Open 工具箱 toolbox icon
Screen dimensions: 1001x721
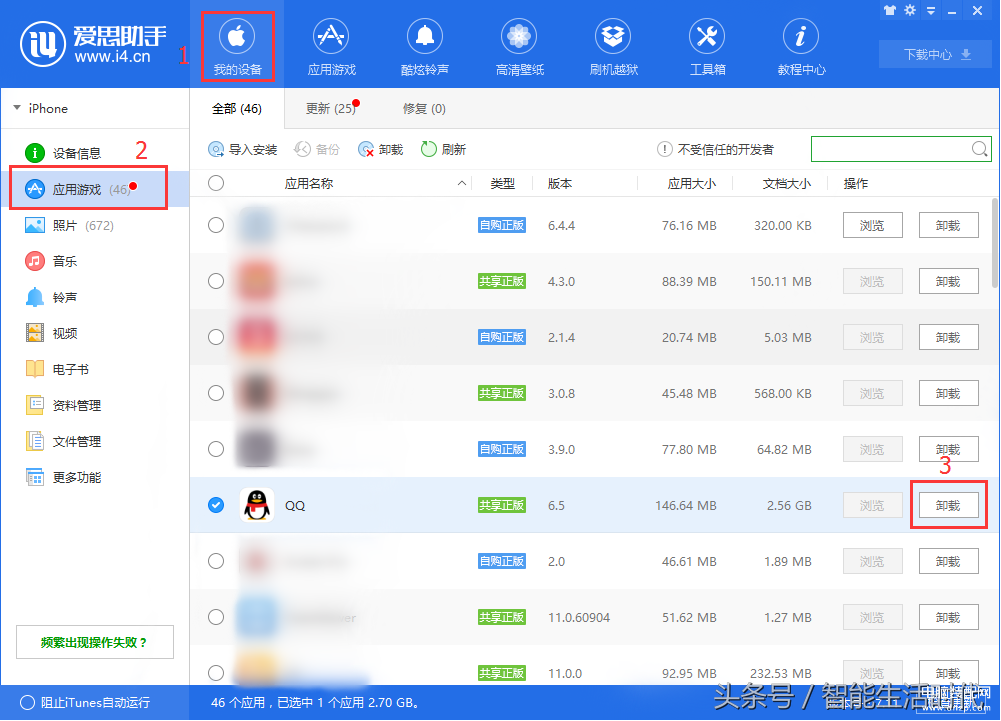pyautogui.click(x=707, y=47)
